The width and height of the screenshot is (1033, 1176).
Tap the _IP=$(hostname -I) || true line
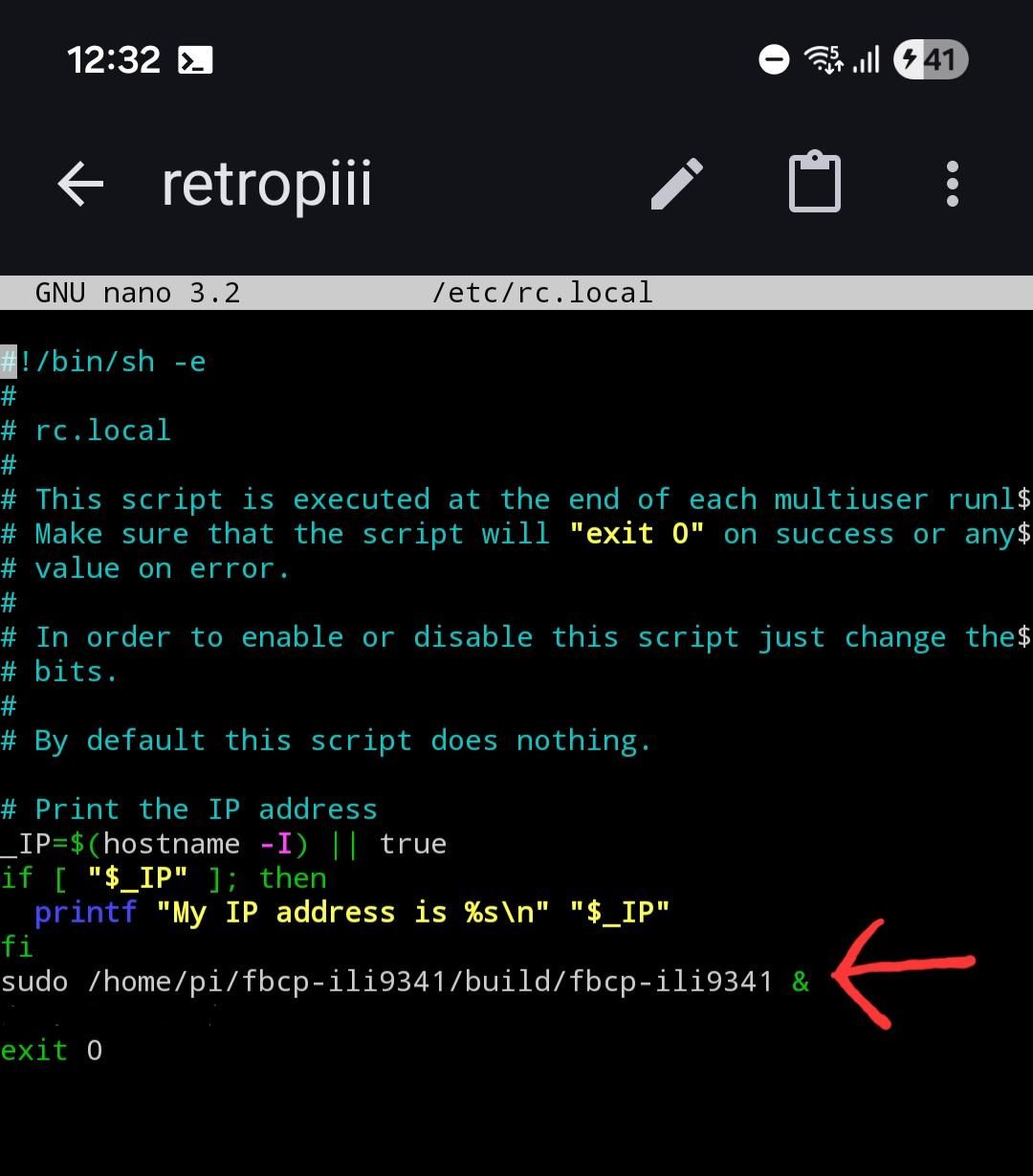tap(224, 844)
